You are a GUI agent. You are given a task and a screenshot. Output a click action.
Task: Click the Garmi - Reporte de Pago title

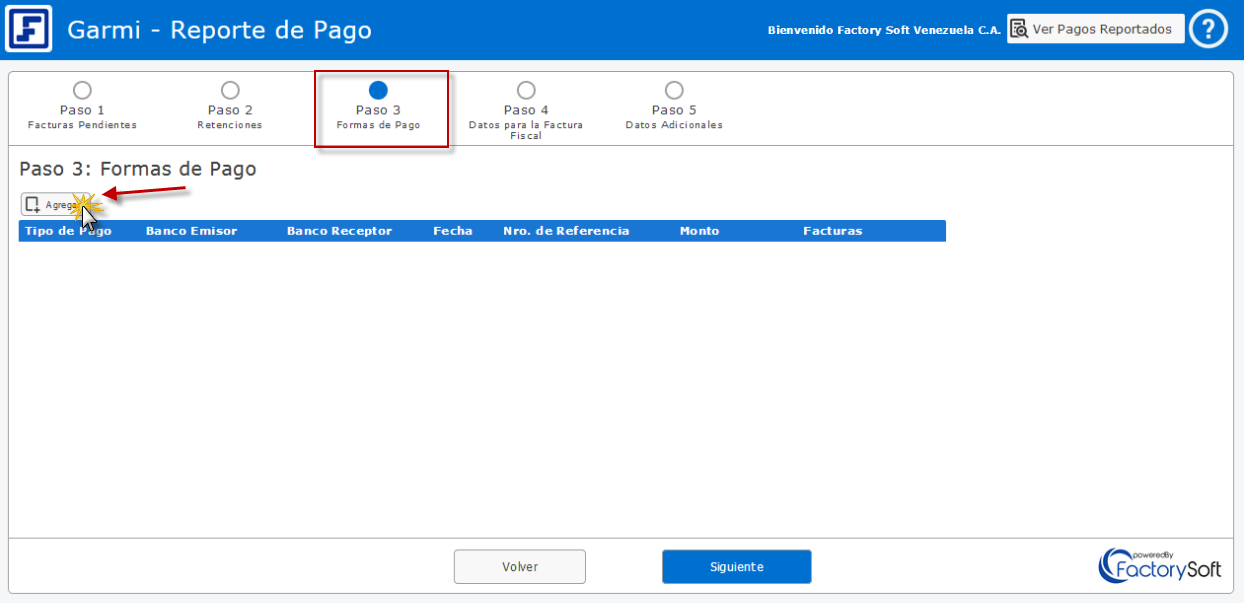[219, 30]
